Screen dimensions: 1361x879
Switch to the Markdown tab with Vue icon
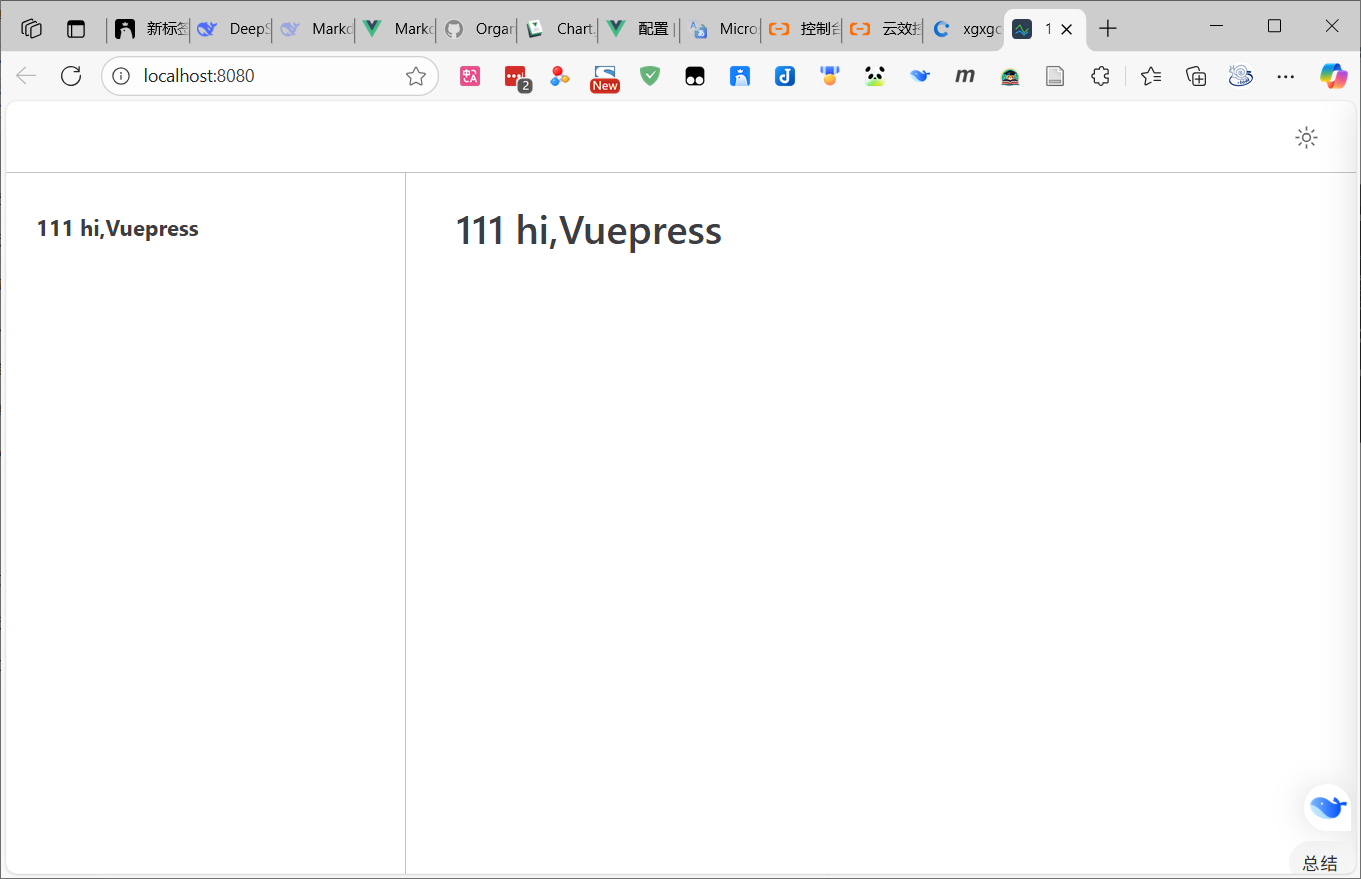point(396,29)
